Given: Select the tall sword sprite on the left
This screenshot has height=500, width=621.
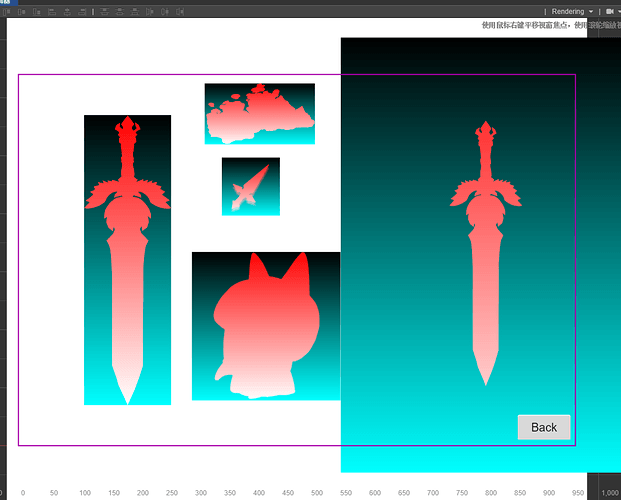Looking at the screenshot, I should (x=128, y=260).
